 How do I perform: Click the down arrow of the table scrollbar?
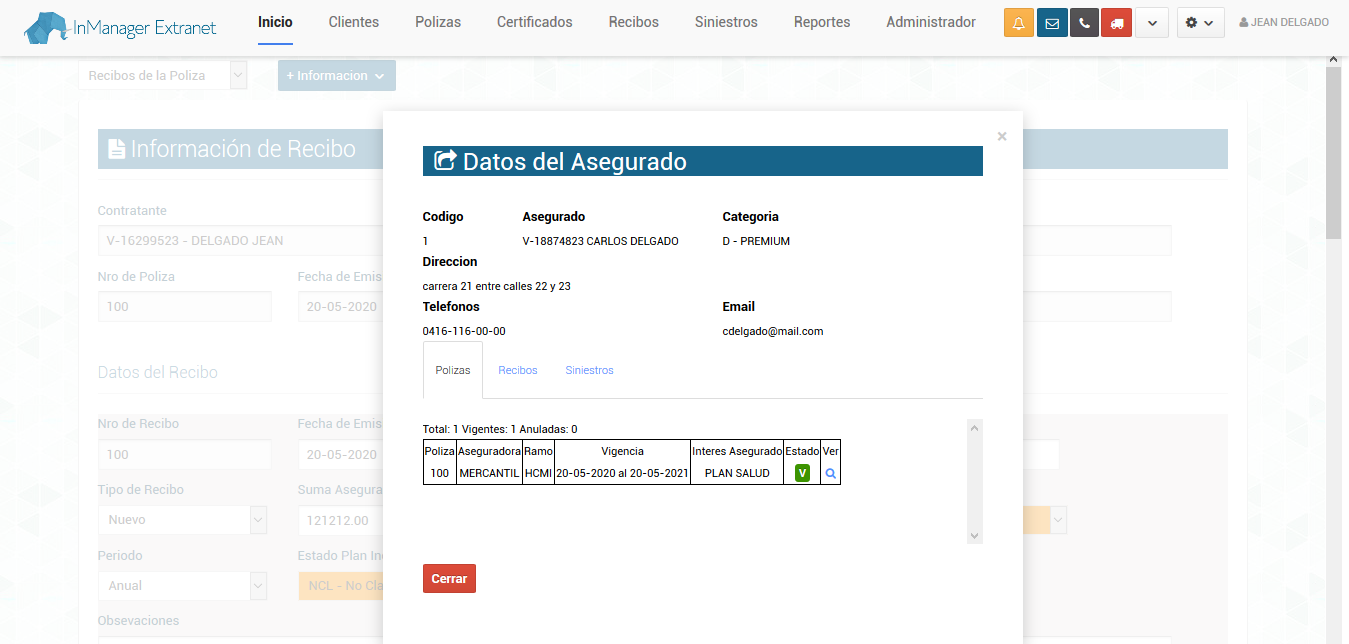pyautogui.click(x=975, y=536)
